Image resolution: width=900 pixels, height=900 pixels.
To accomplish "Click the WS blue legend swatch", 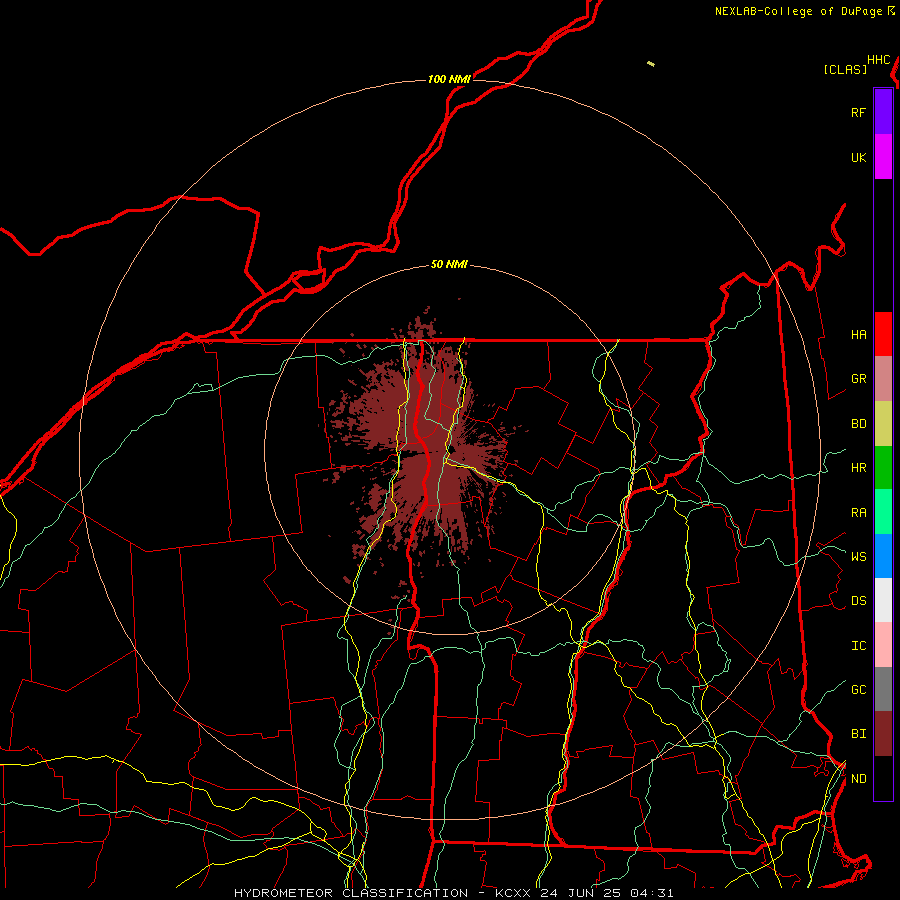I will [883, 556].
